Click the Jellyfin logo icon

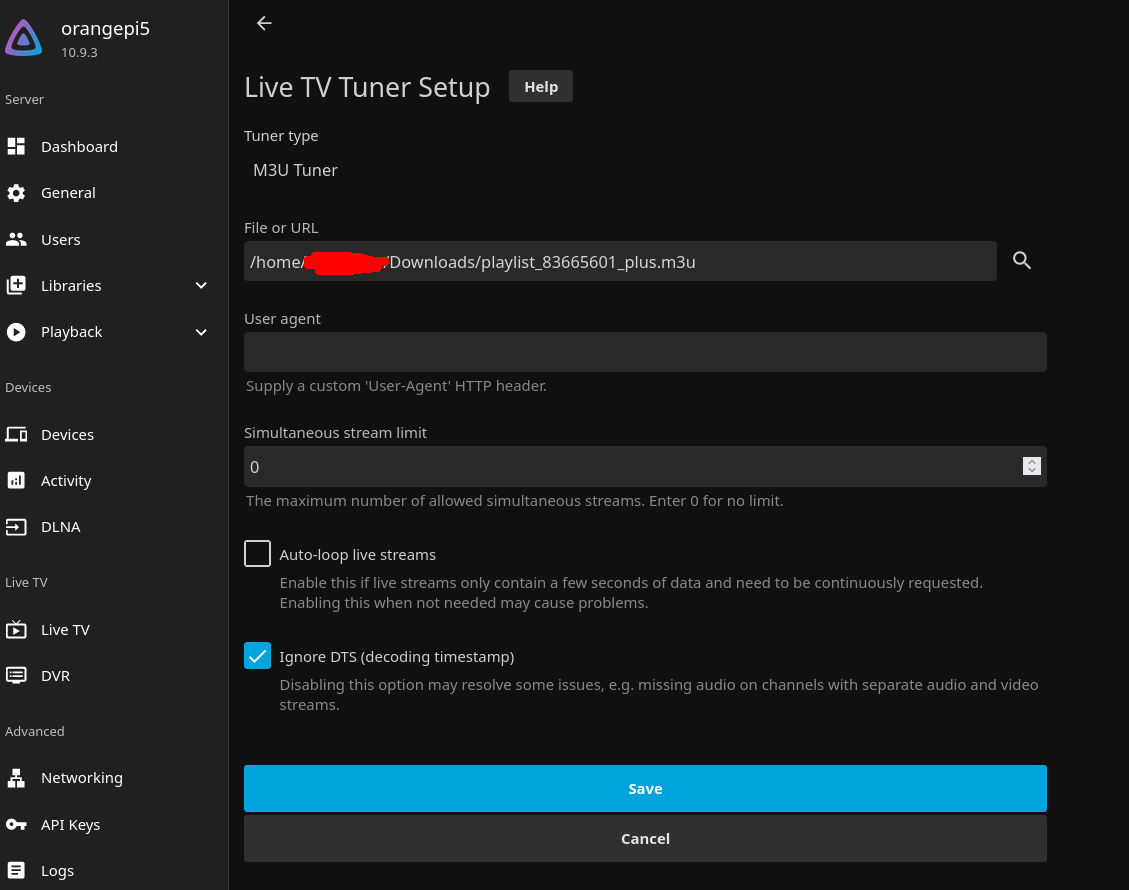24,39
